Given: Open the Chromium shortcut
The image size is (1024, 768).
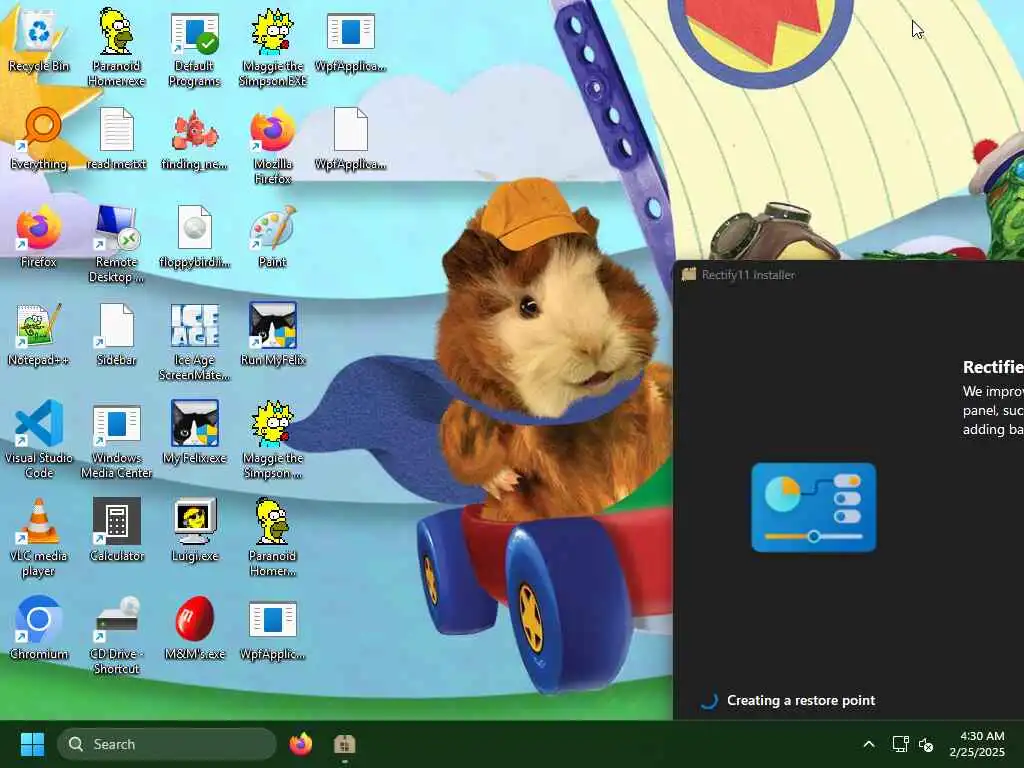Looking at the screenshot, I should (x=39, y=628).
